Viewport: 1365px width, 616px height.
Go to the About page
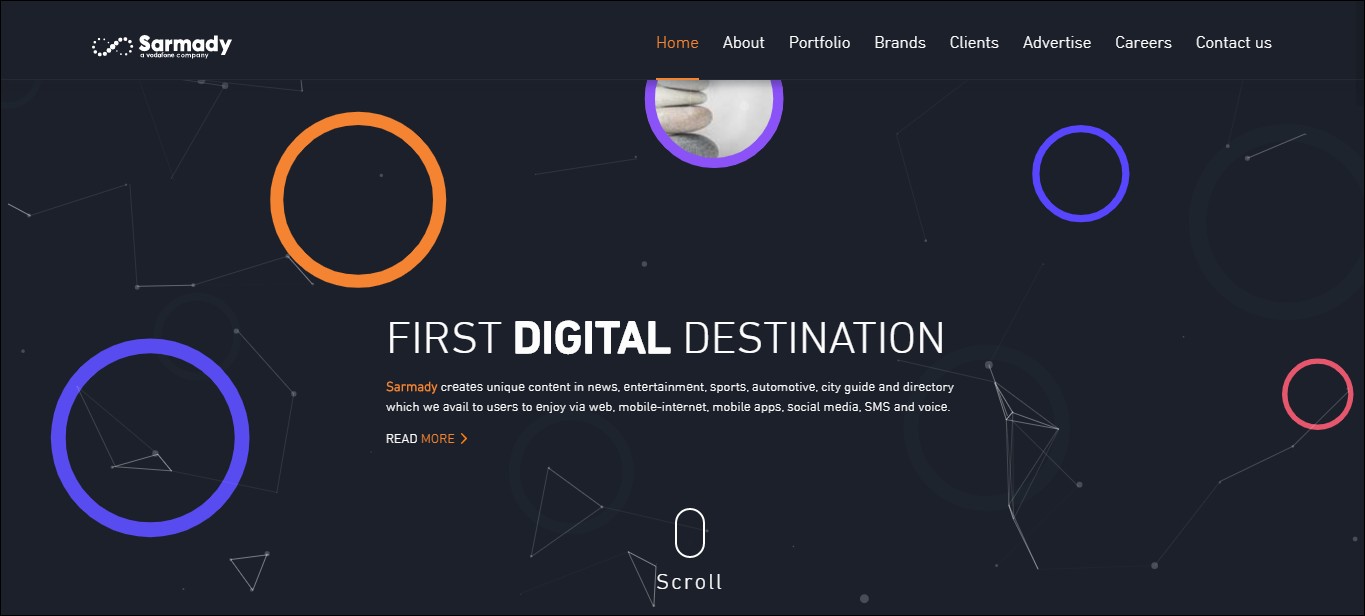coord(744,43)
